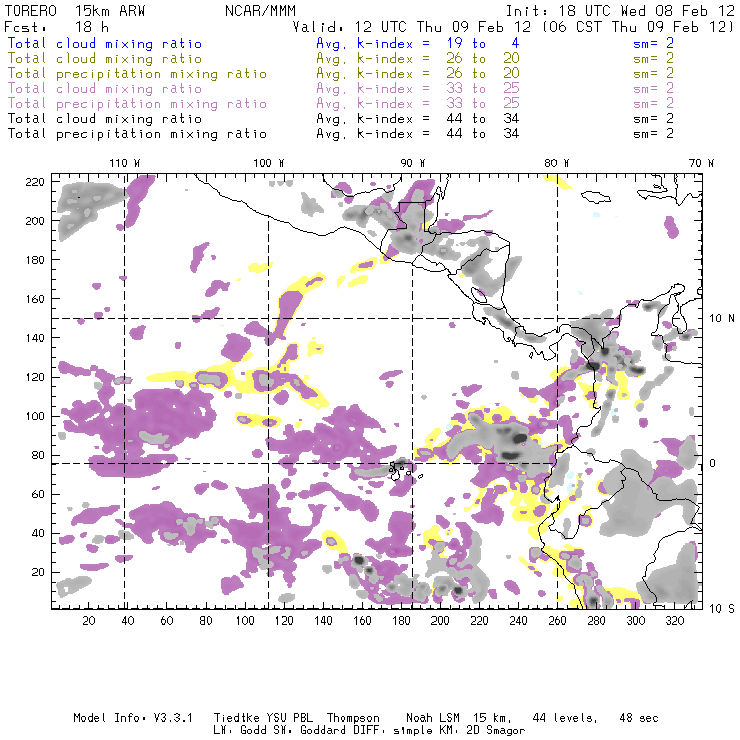Image resolution: width=740 pixels, height=740 pixels.
Task: Click the "90 W" longitude label
Action: pyautogui.click(x=413, y=163)
